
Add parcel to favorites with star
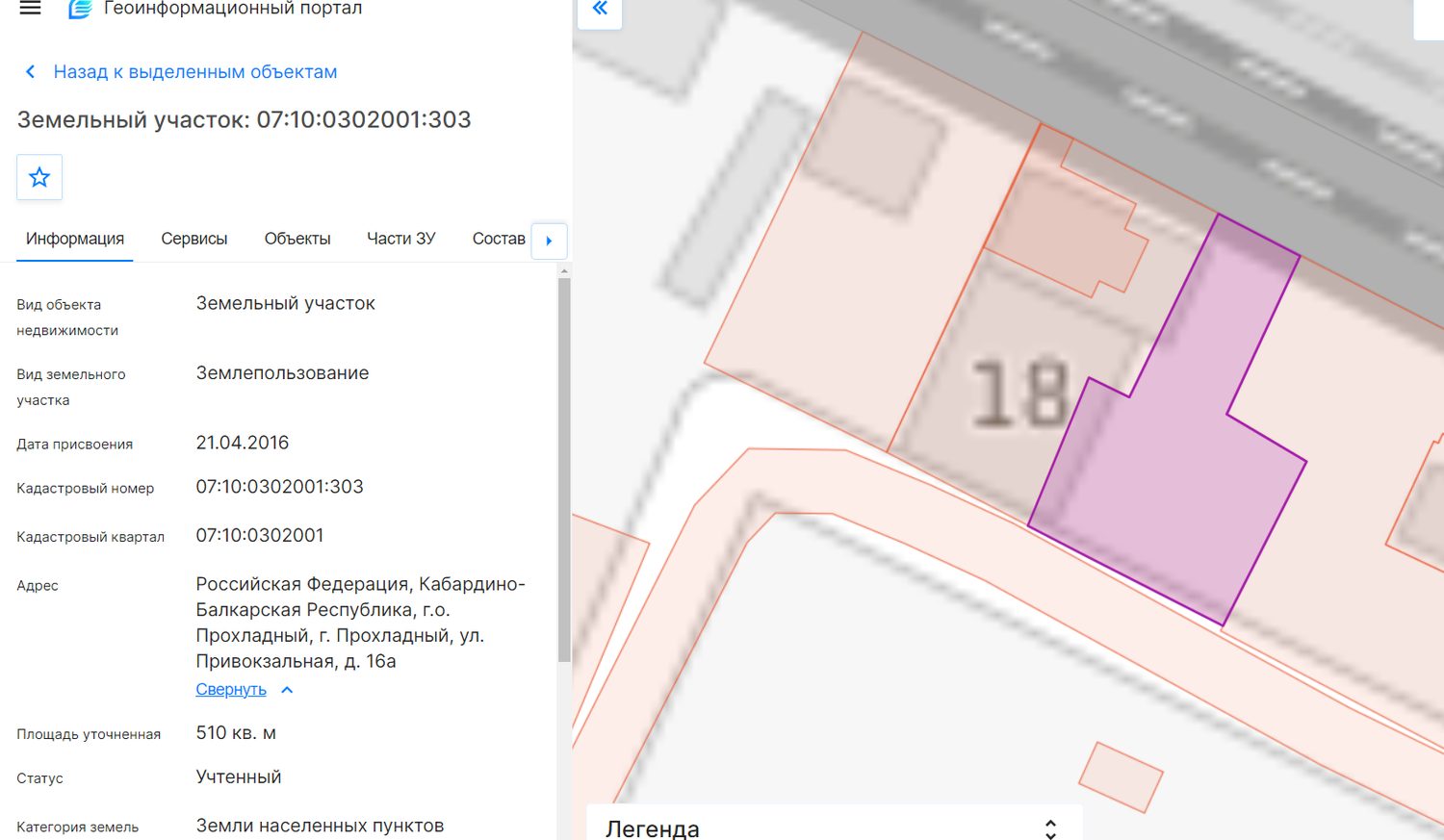coord(39,177)
